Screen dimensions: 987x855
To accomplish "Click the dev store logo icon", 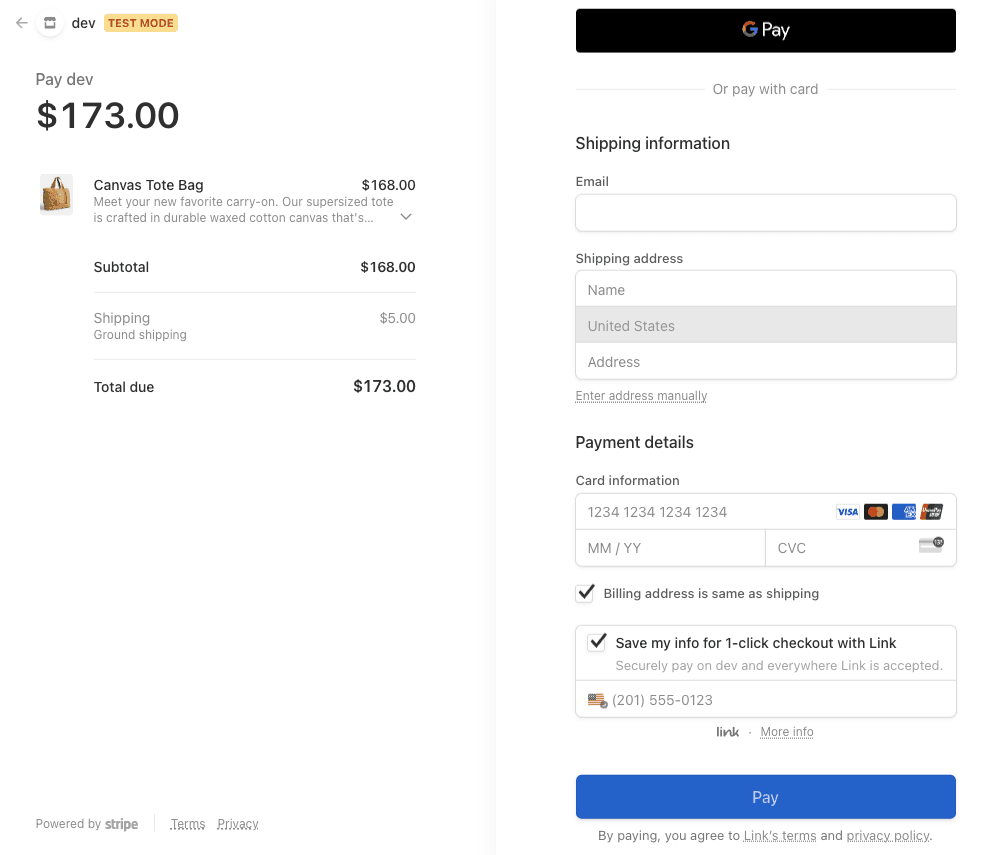I will point(48,22).
